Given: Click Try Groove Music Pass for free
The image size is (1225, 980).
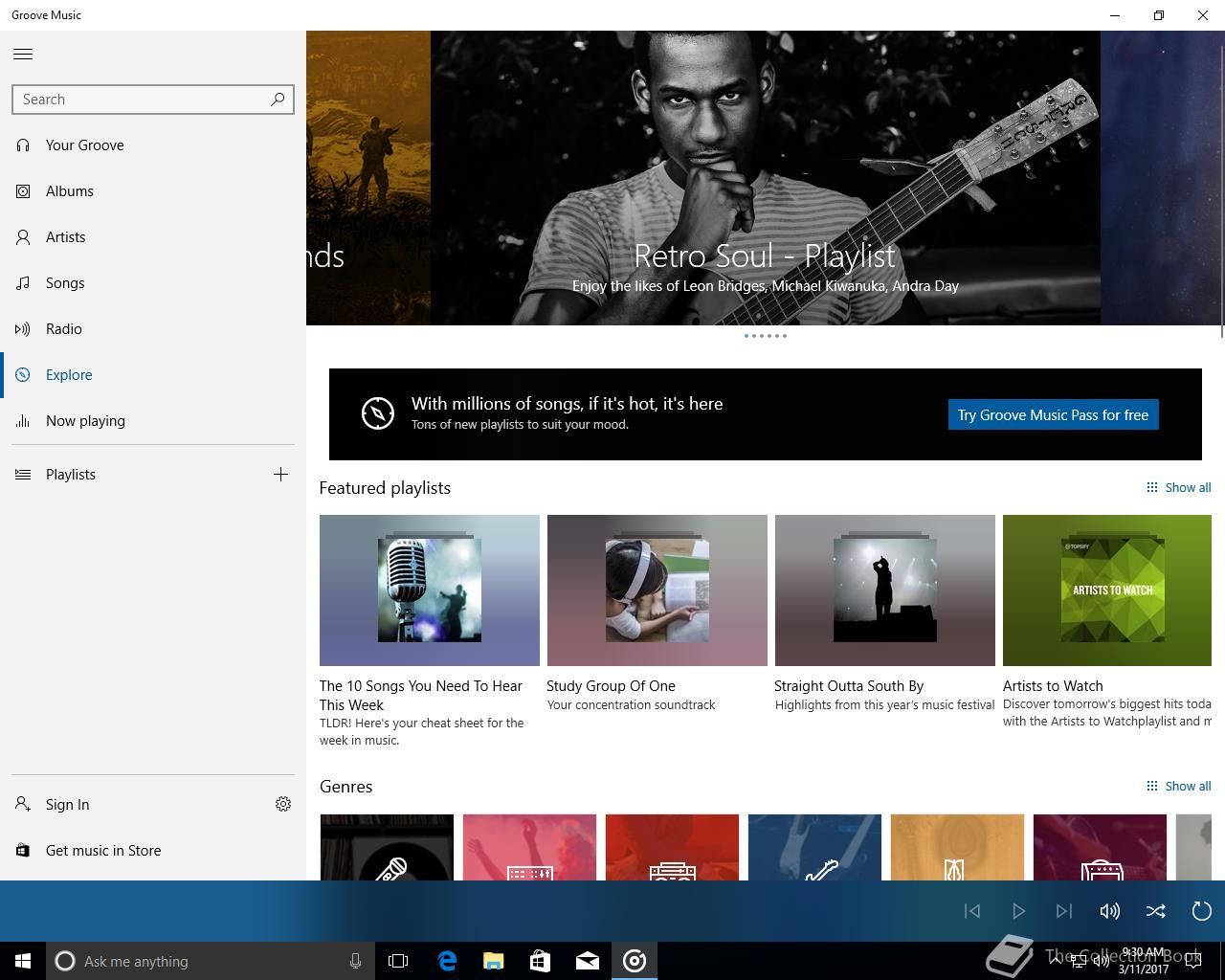Looking at the screenshot, I should [1053, 414].
